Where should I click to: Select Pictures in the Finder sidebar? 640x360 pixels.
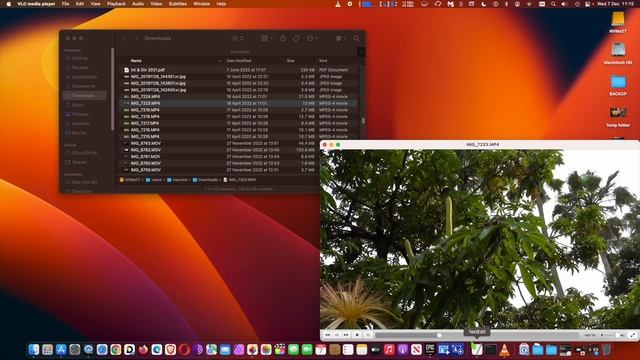coord(80,114)
